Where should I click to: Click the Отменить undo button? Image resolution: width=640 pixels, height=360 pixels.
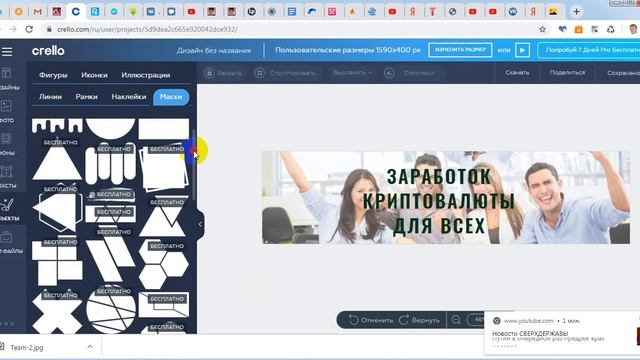(x=371, y=320)
